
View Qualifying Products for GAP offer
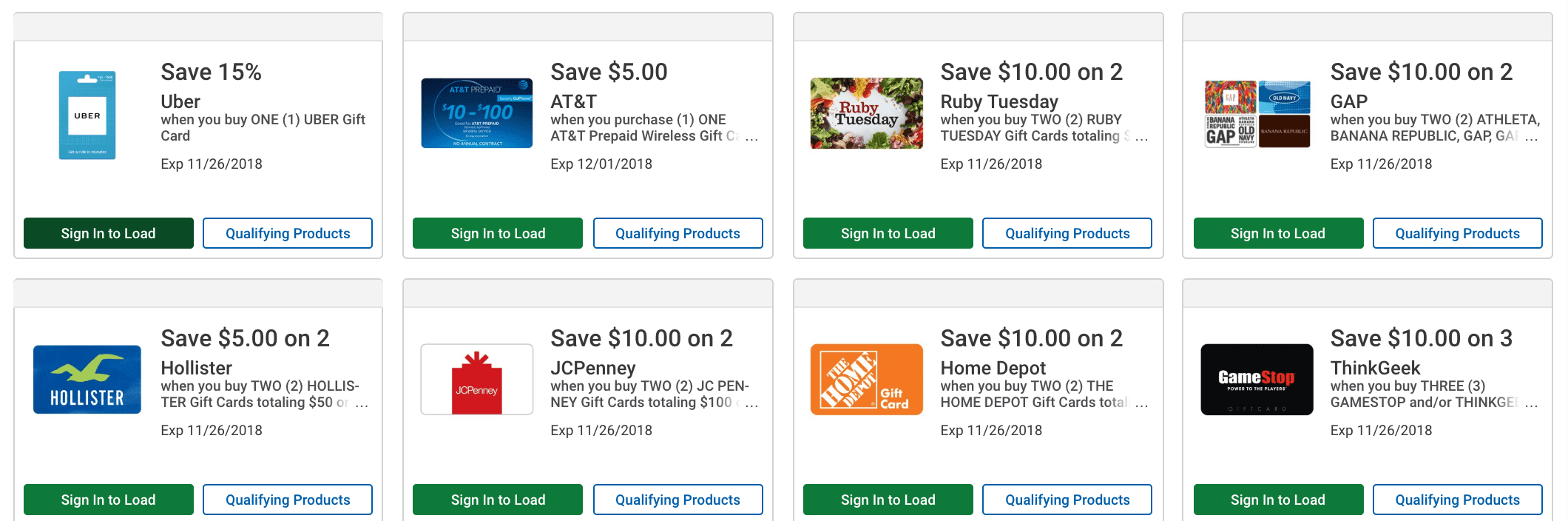pos(1458,233)
